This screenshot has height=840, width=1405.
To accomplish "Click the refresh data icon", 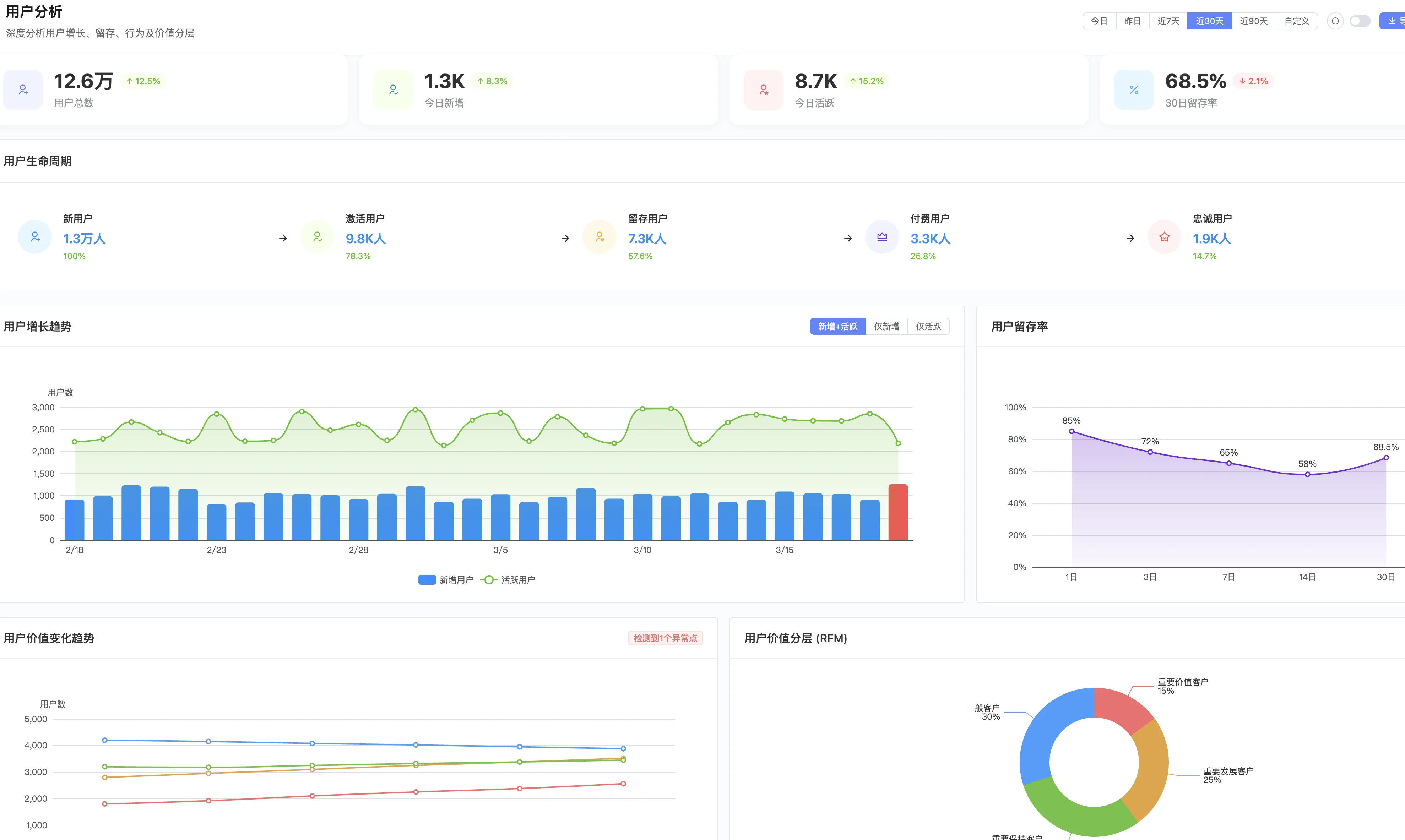I will 1335,21.
